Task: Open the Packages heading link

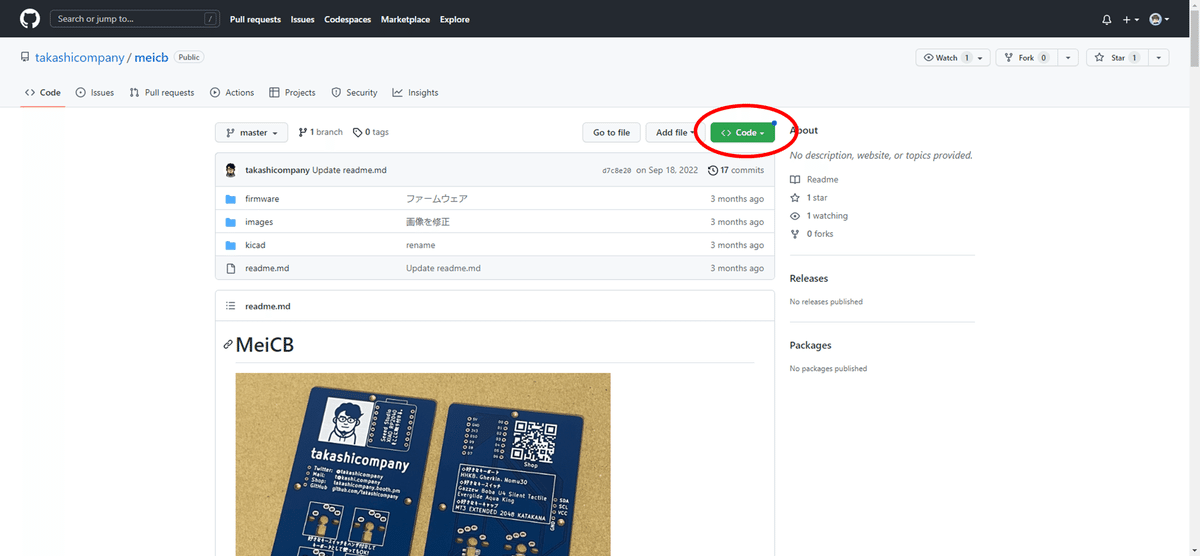Action: [811, 345]
